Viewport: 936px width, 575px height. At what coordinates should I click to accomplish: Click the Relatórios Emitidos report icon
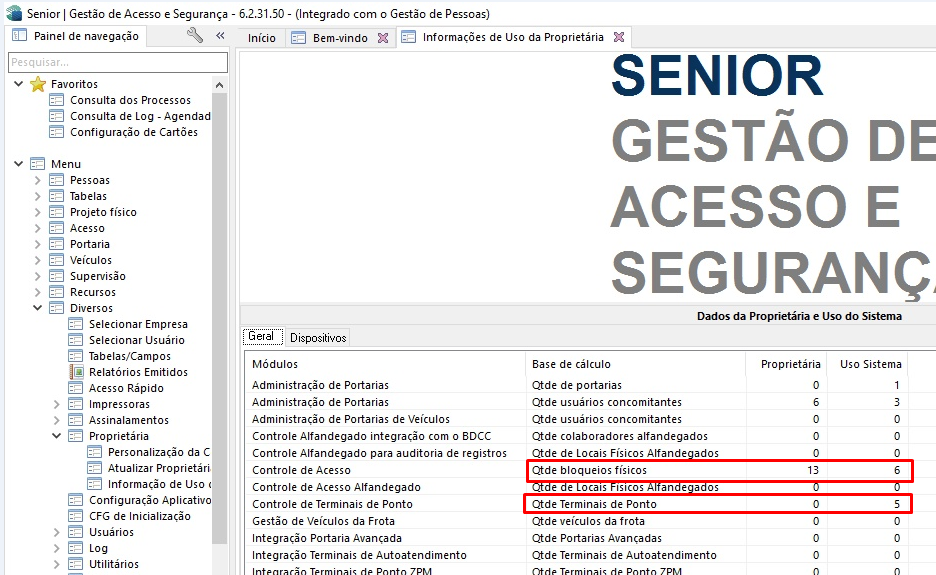[x=76, y=372]
